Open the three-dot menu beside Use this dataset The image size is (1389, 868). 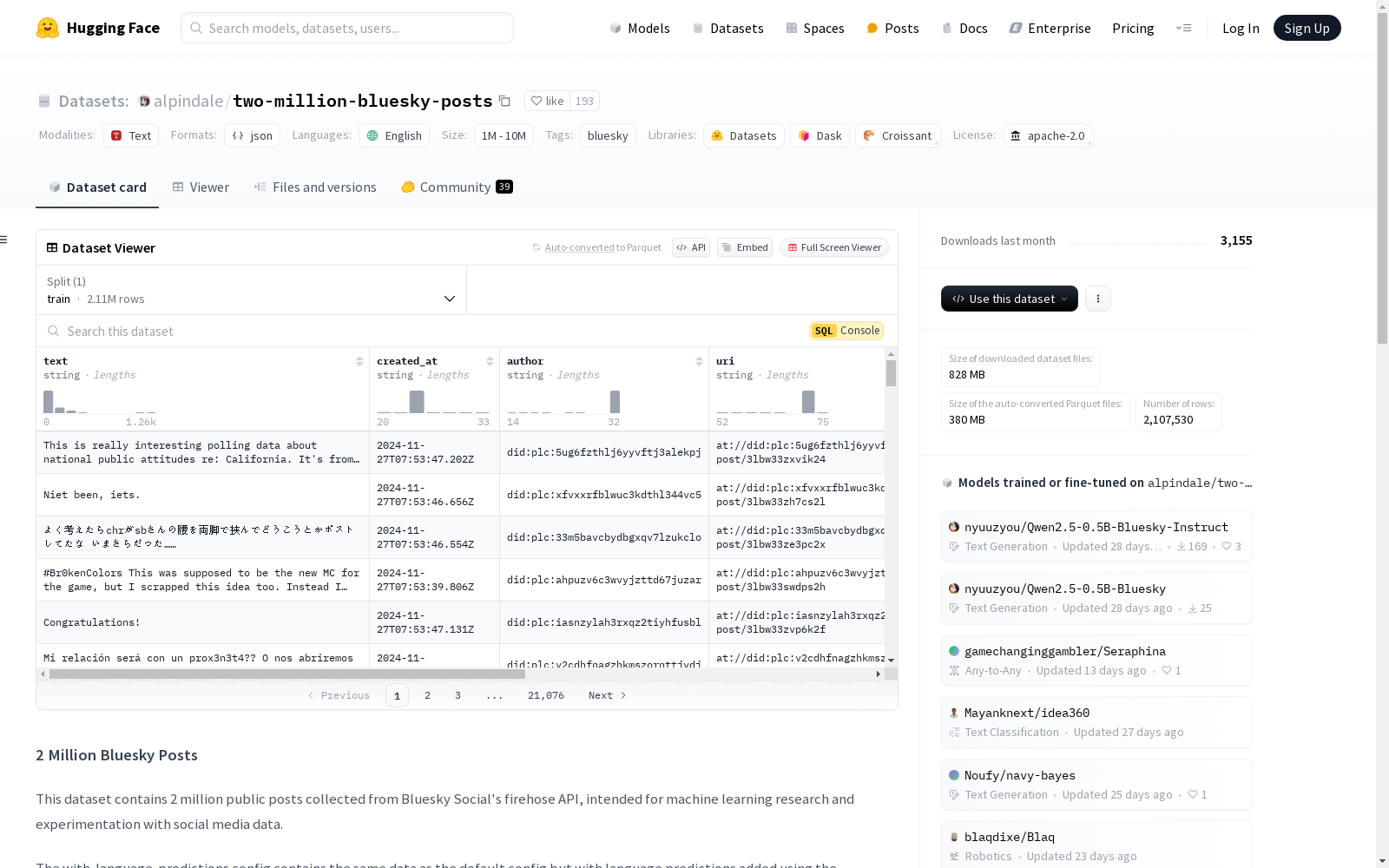[1098, 299]
